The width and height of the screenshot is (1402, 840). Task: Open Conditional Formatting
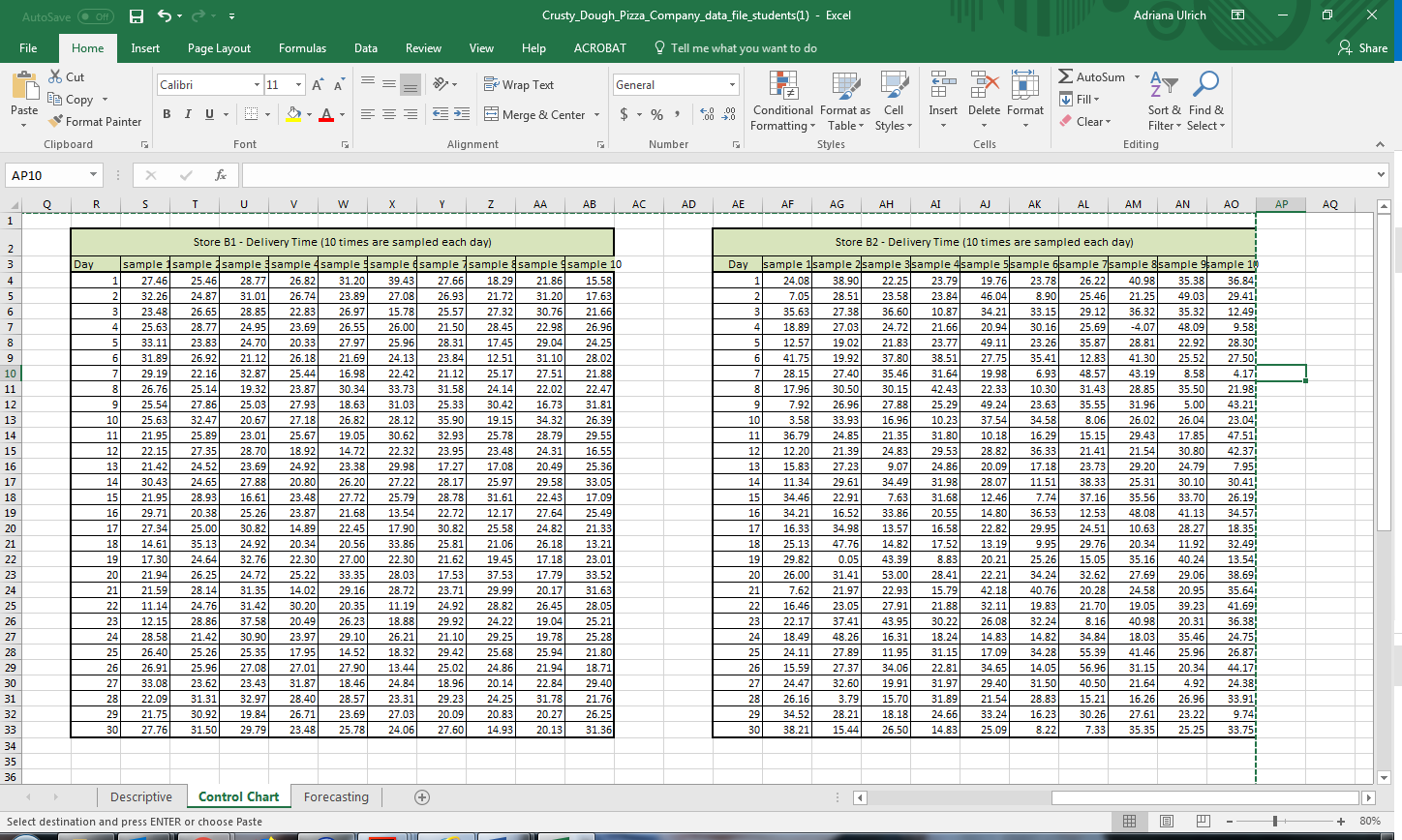pyautogui.click(x=782, y=101)
